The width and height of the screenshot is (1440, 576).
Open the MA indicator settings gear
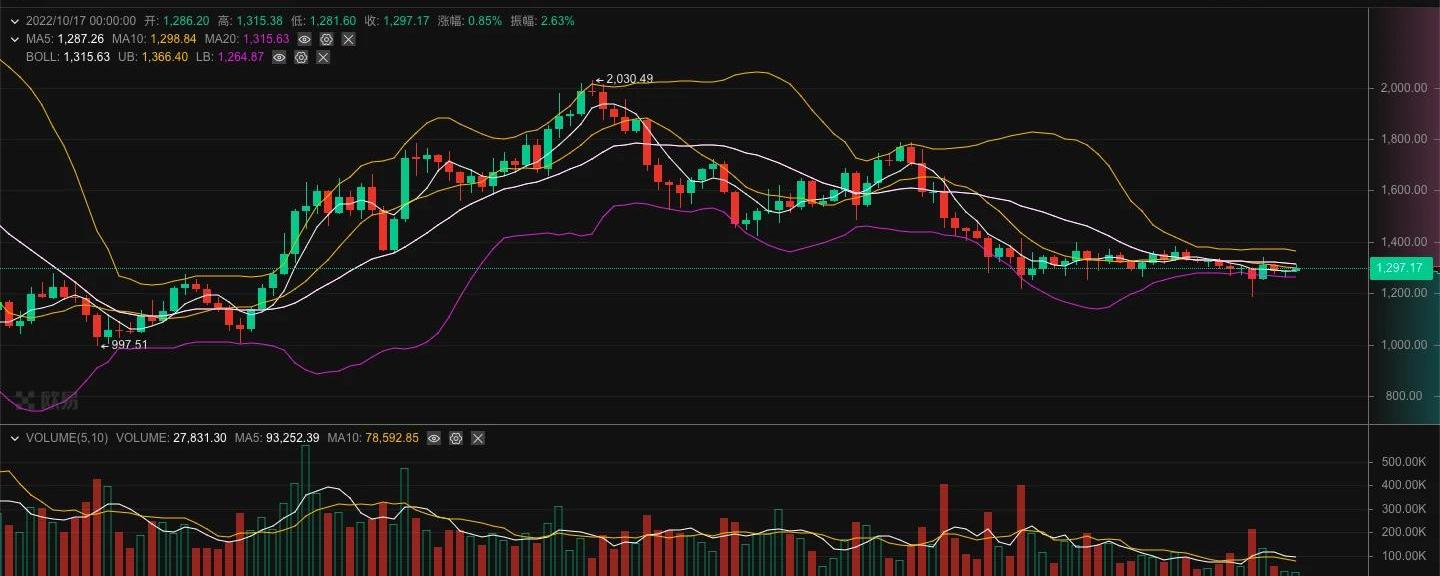(x=326, y=39)
